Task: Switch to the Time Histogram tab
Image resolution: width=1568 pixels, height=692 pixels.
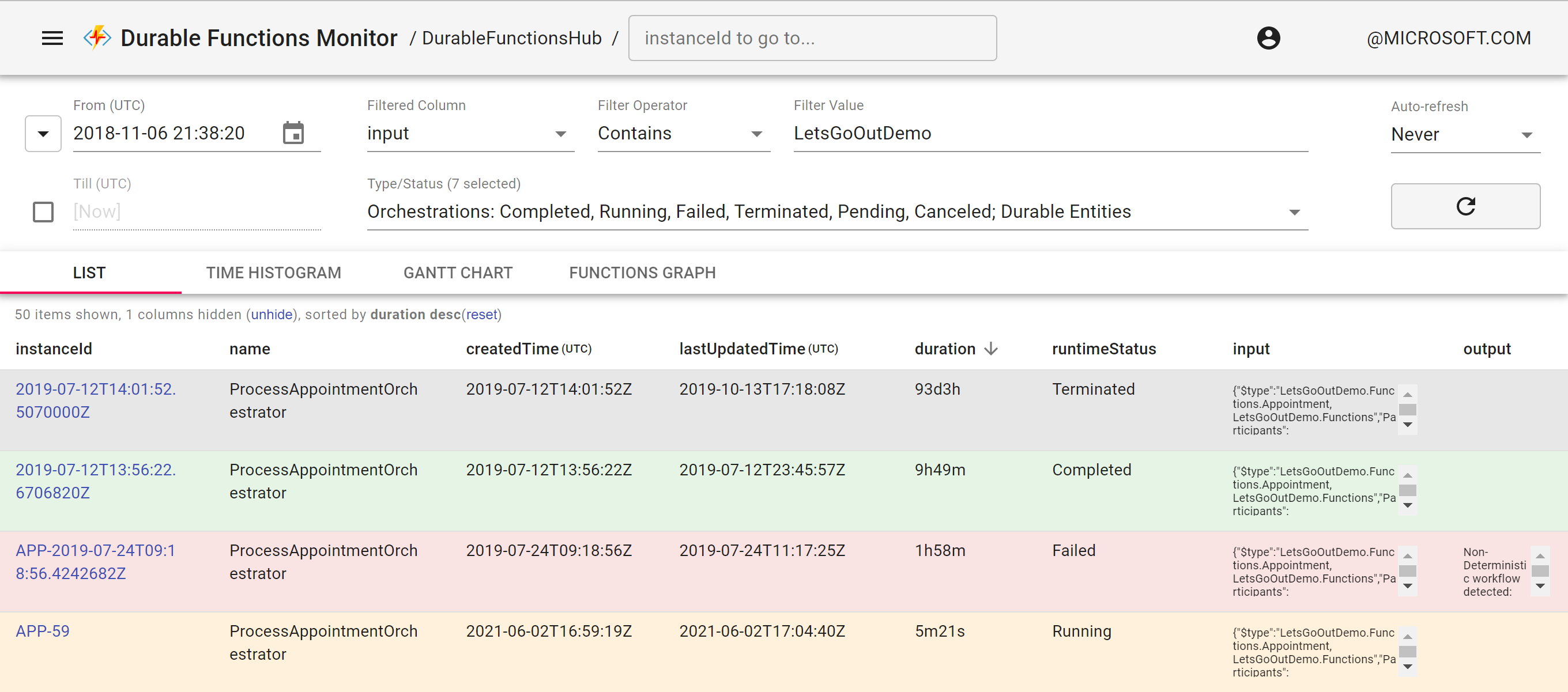Action: click(273, 273)
